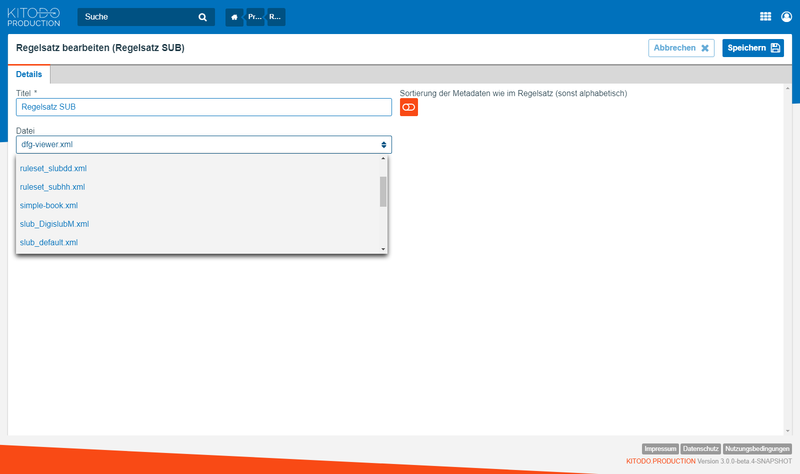Open the Impressum footer link
The width and height of the screenshot is (800, 474).
pyautogui.click(x=660, y=449)
